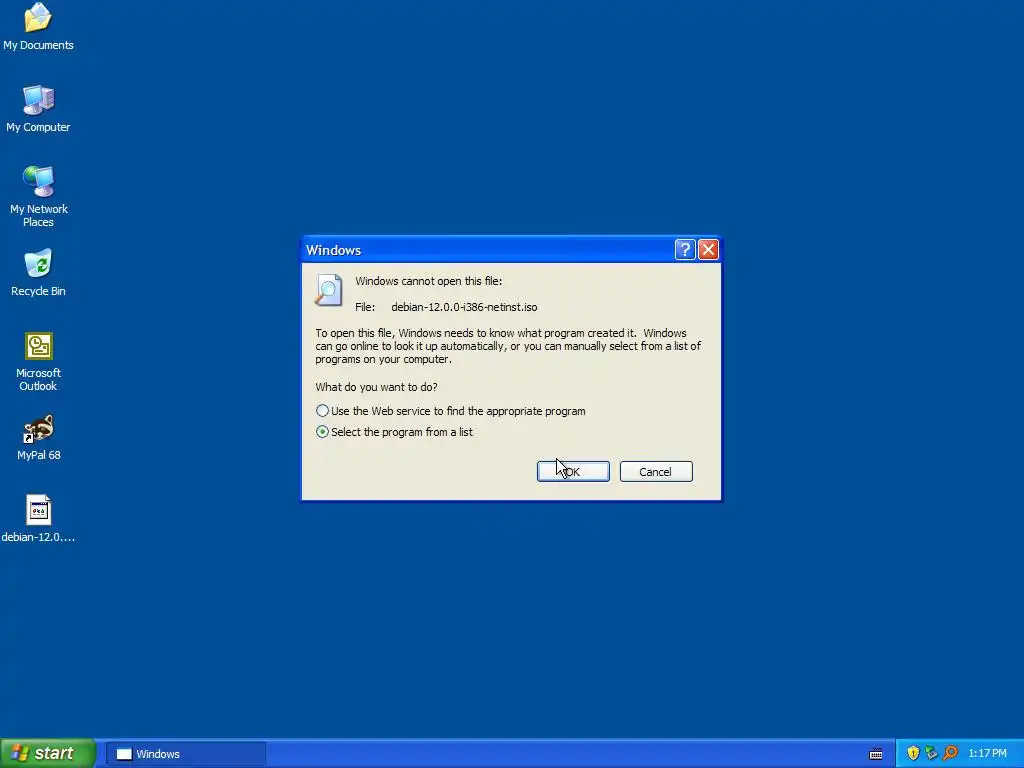The image size is (1024, 768).
Task: Select the Microsoft Outlook desktop icon
Action: (38, 361)
